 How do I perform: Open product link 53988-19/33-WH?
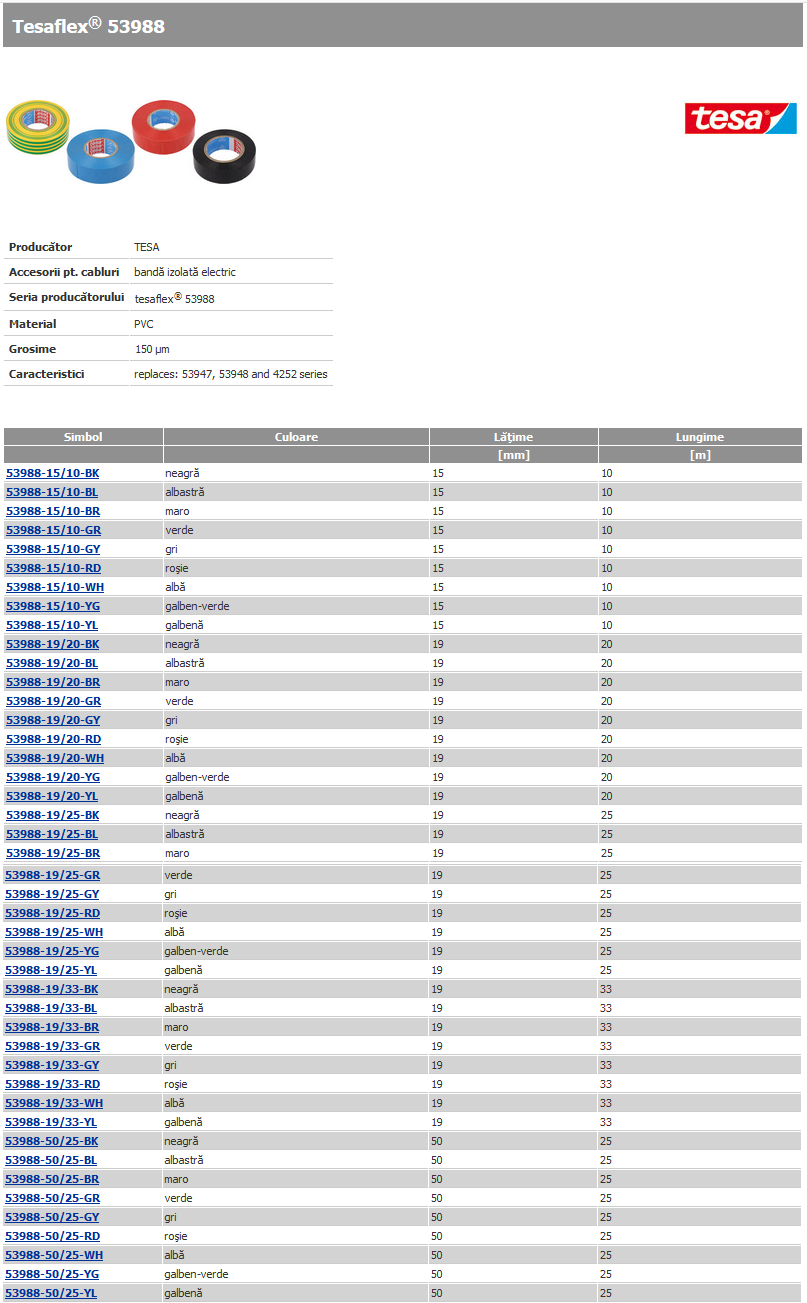(55, 1103)
